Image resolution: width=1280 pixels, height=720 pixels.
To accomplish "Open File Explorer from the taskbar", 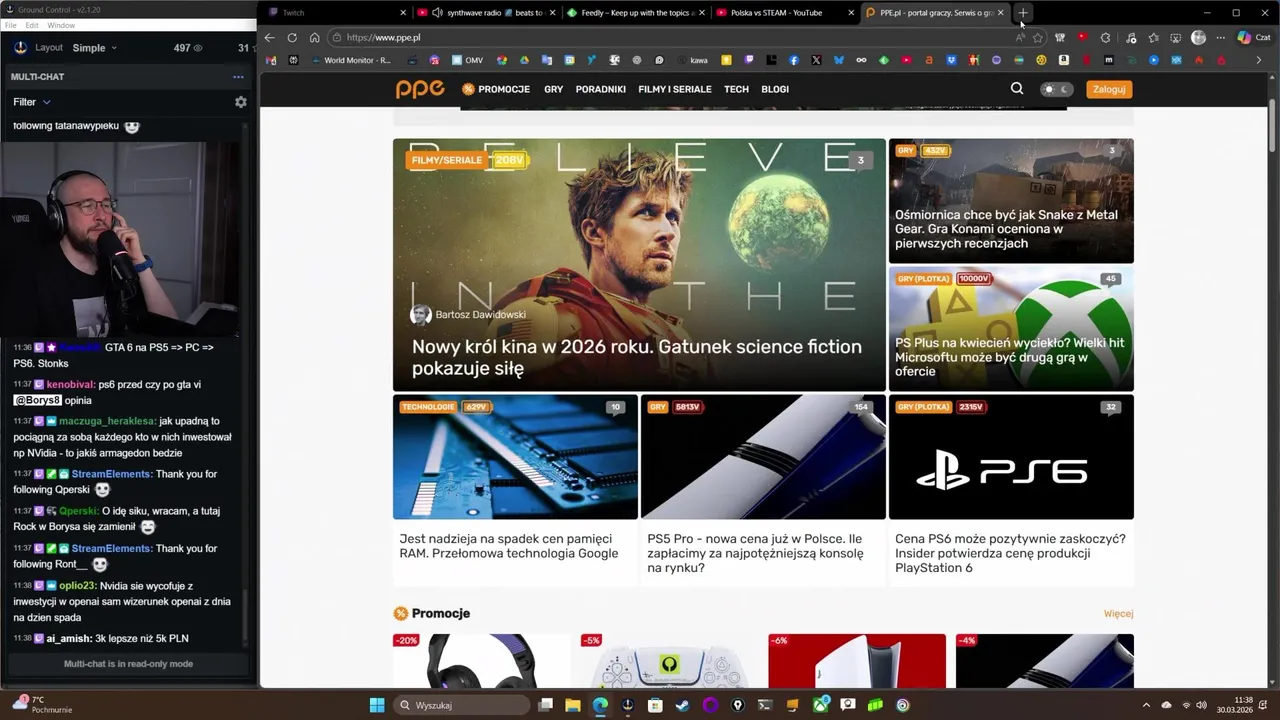I will coord(573,705).
